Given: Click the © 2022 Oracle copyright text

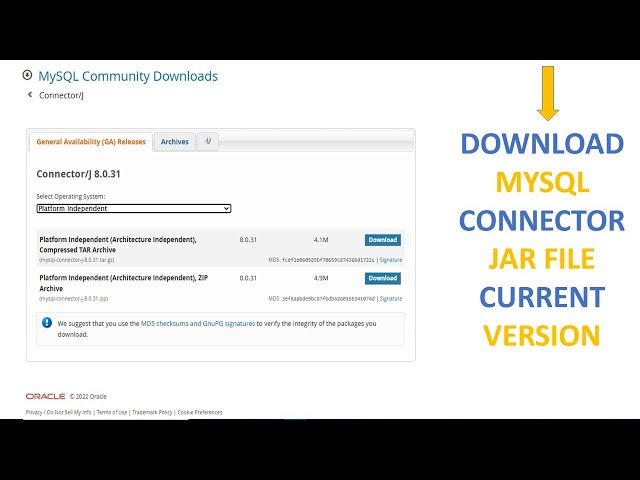Looking at the screenshot, I should pyautogui.click(x=88, y=397).
